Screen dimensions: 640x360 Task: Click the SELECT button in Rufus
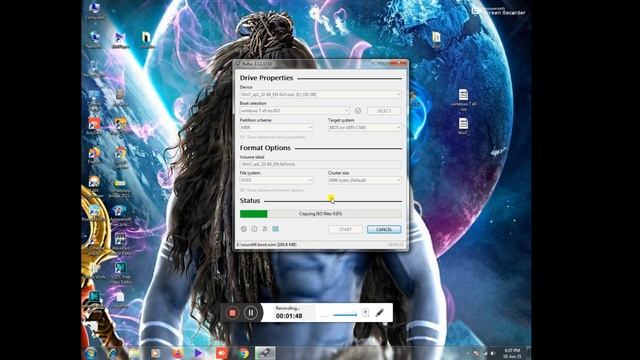pos(384,111)
